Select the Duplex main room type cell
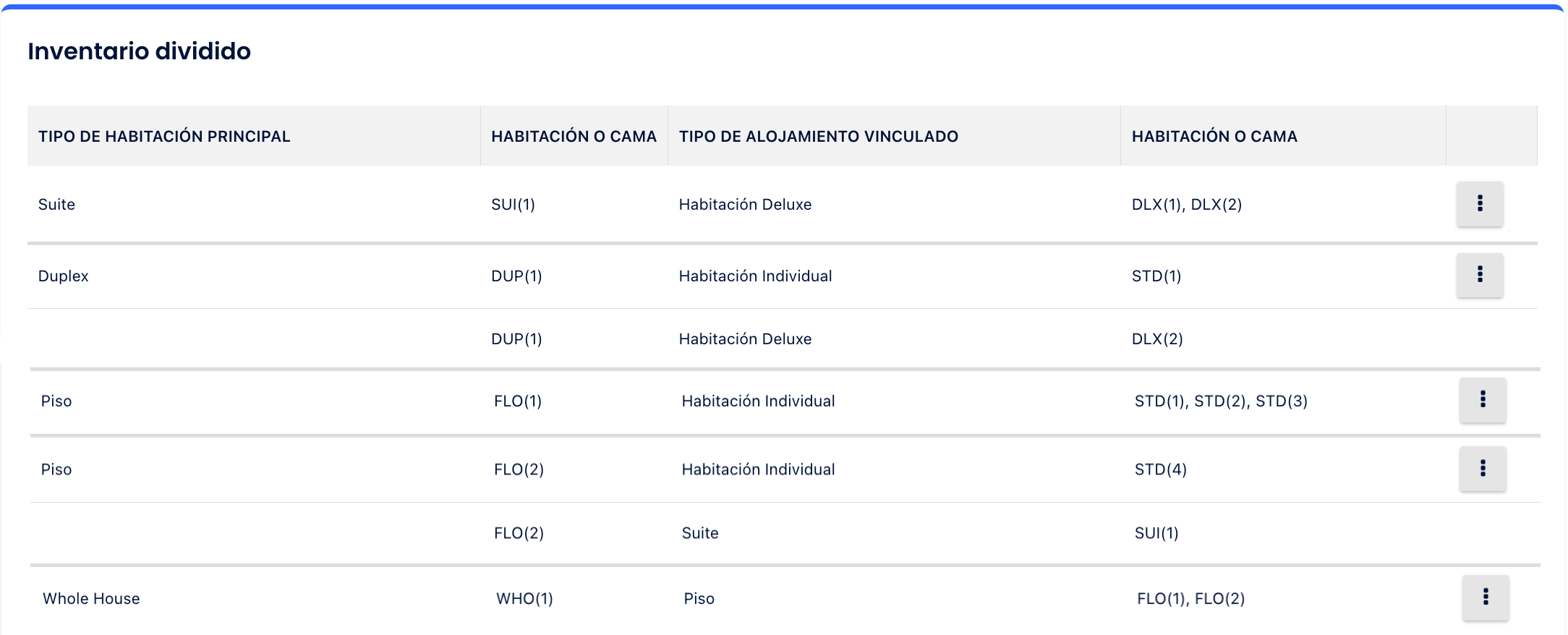The width and height of the screenshot is (1568, 635). (64, 276)
